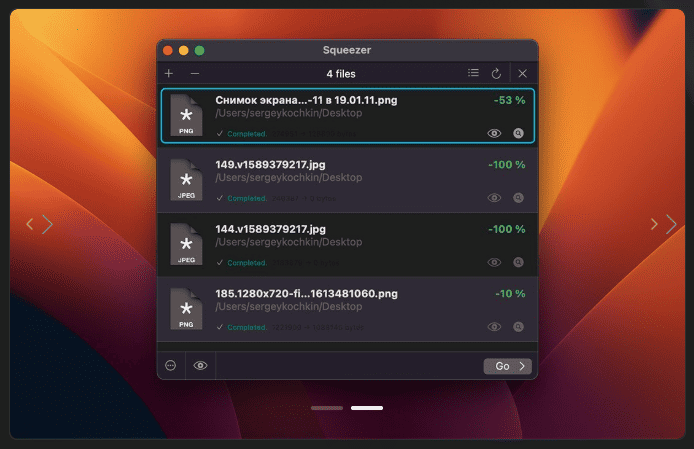Click the Go button
The width and height of the screenshot is (694, 449).
pos(508,366)
